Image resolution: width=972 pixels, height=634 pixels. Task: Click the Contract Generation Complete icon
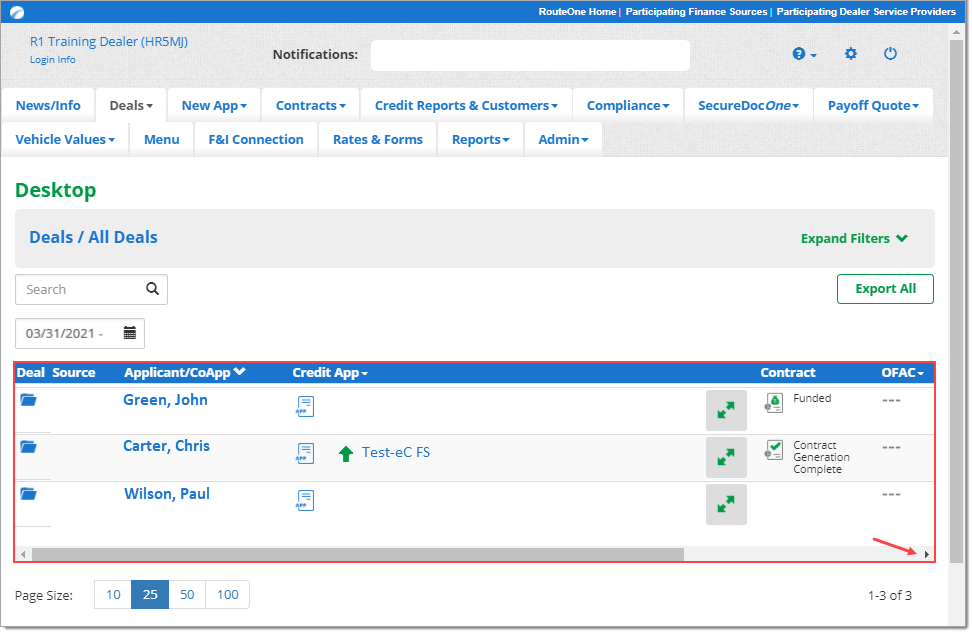point(774,450)
